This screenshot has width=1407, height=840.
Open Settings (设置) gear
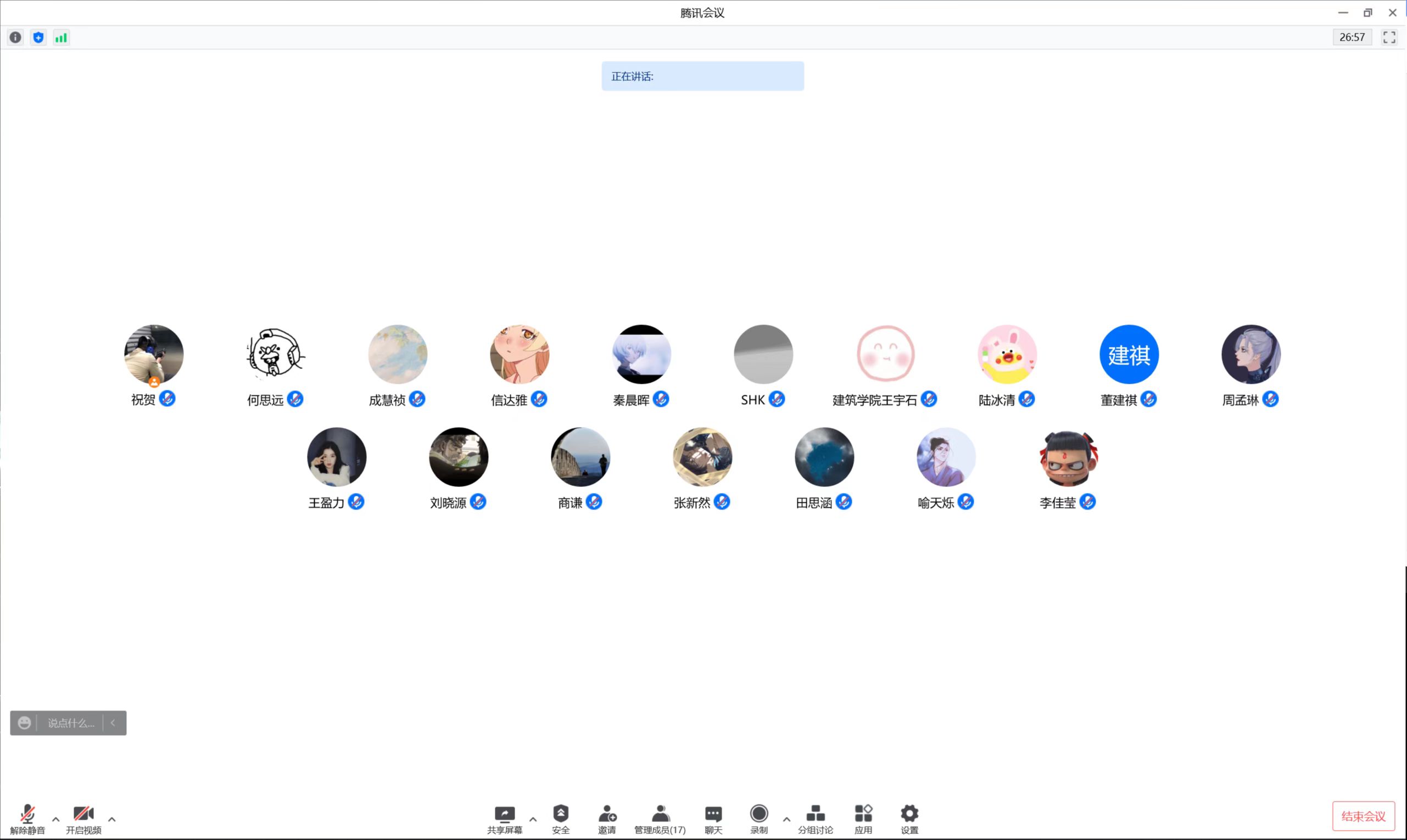tap(909, 819)
